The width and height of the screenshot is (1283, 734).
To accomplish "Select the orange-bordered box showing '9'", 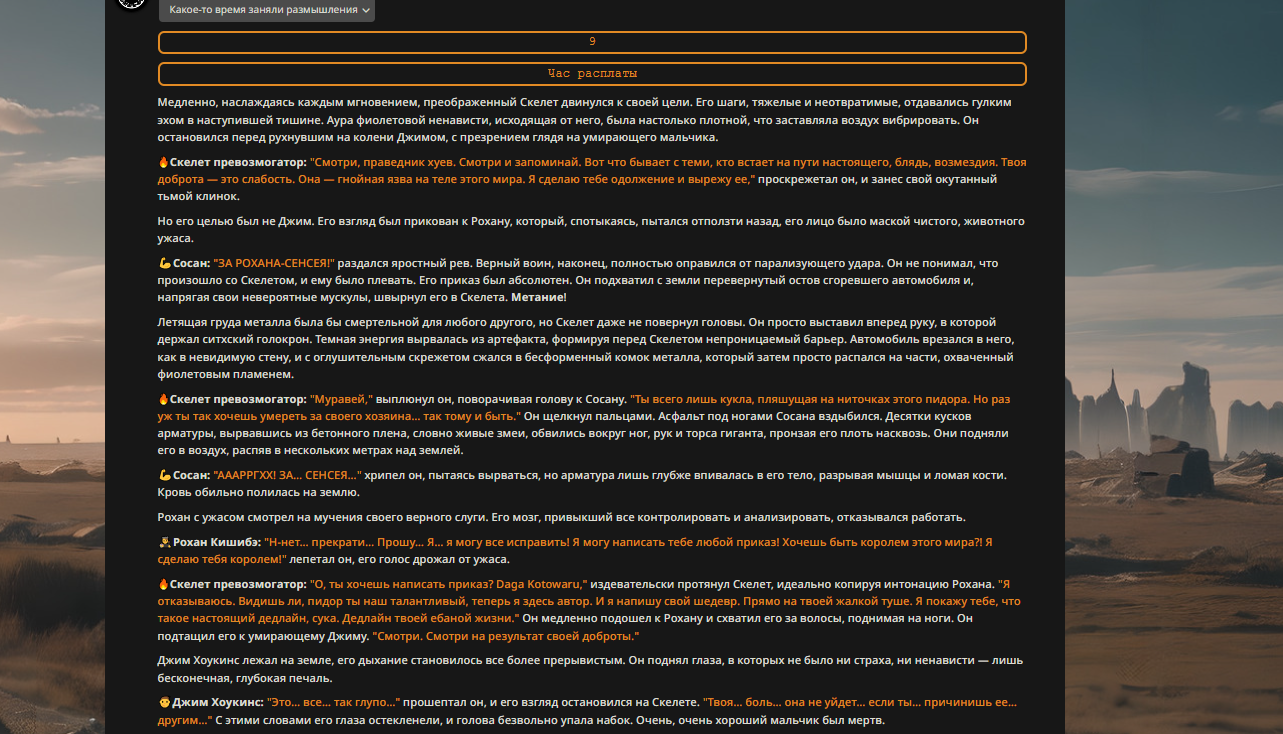I will pos(592,42).
